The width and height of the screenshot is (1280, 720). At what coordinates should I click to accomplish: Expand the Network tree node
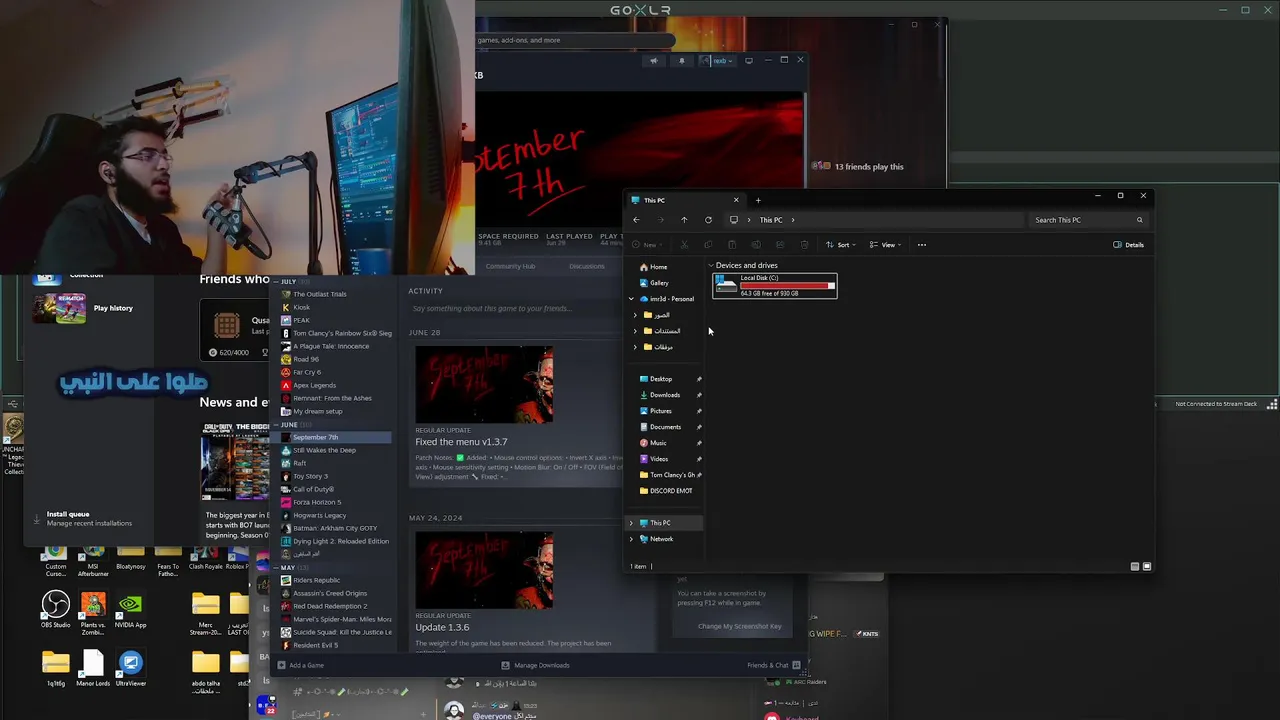point(631,539)
